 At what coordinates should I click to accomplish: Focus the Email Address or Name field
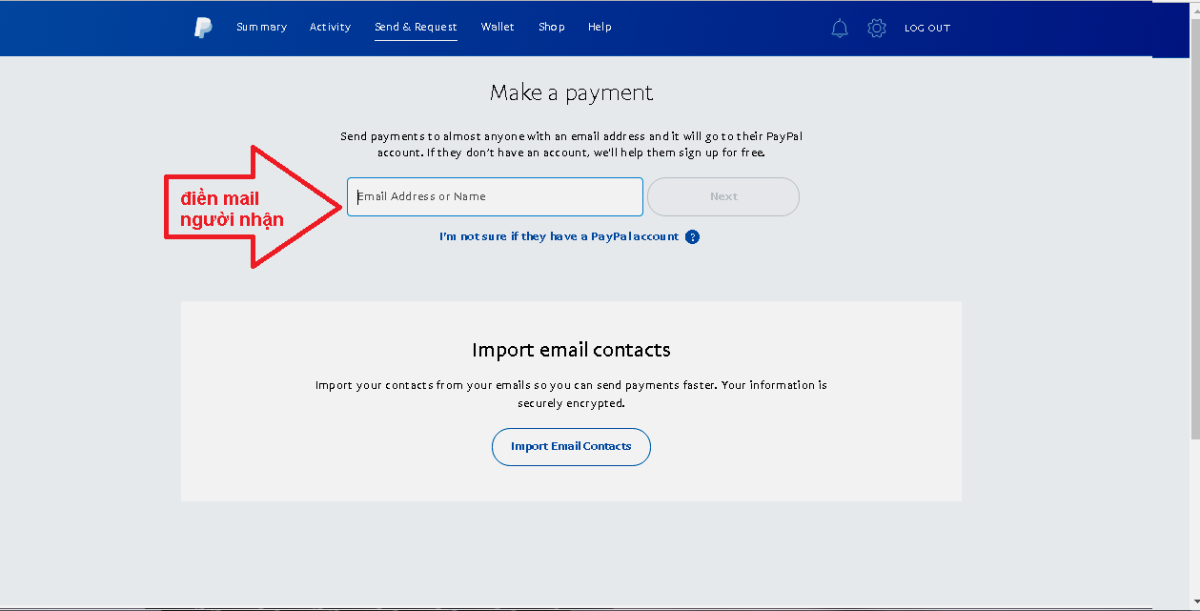[495, 197]
